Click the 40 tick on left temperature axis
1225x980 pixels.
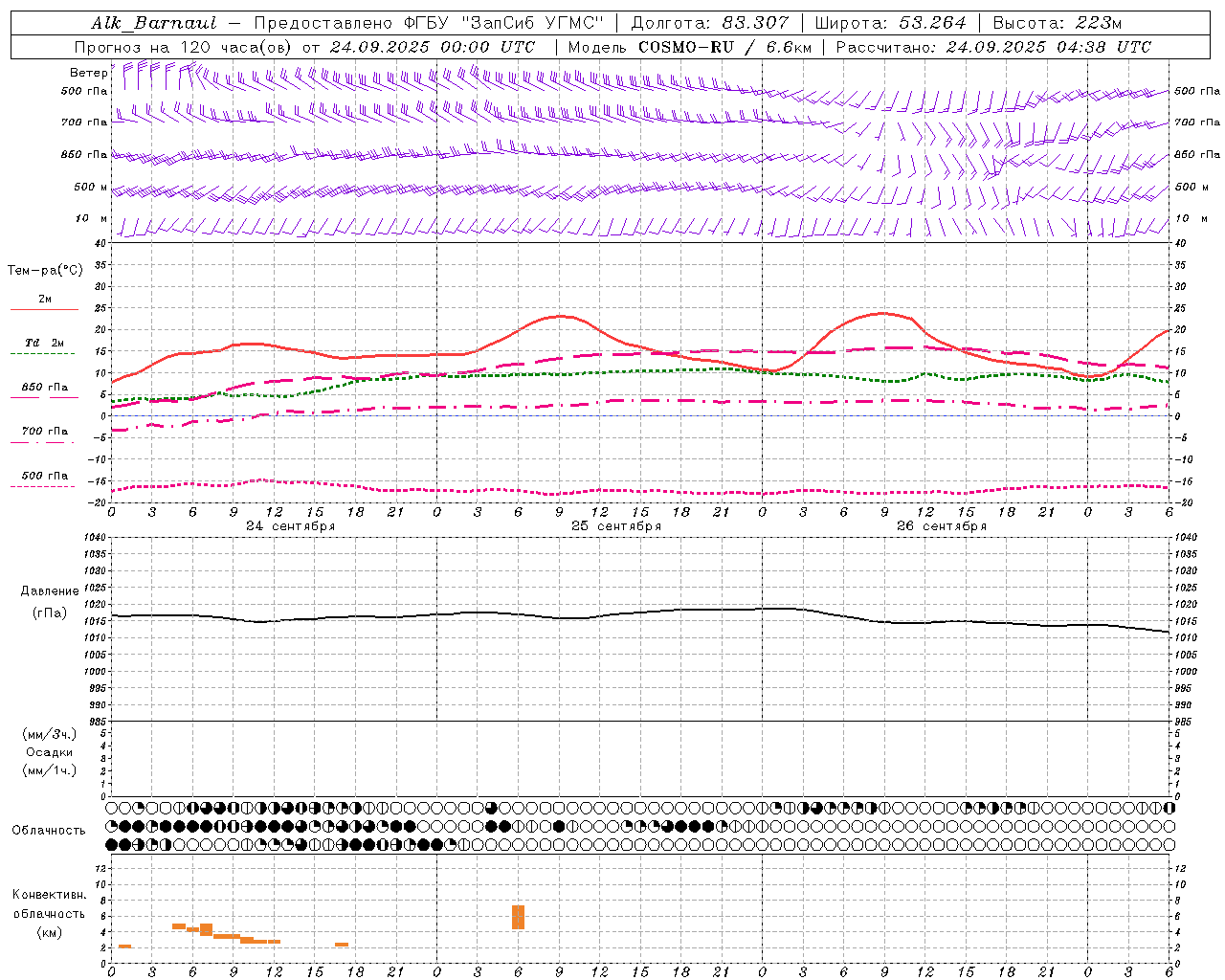[99, 244]
